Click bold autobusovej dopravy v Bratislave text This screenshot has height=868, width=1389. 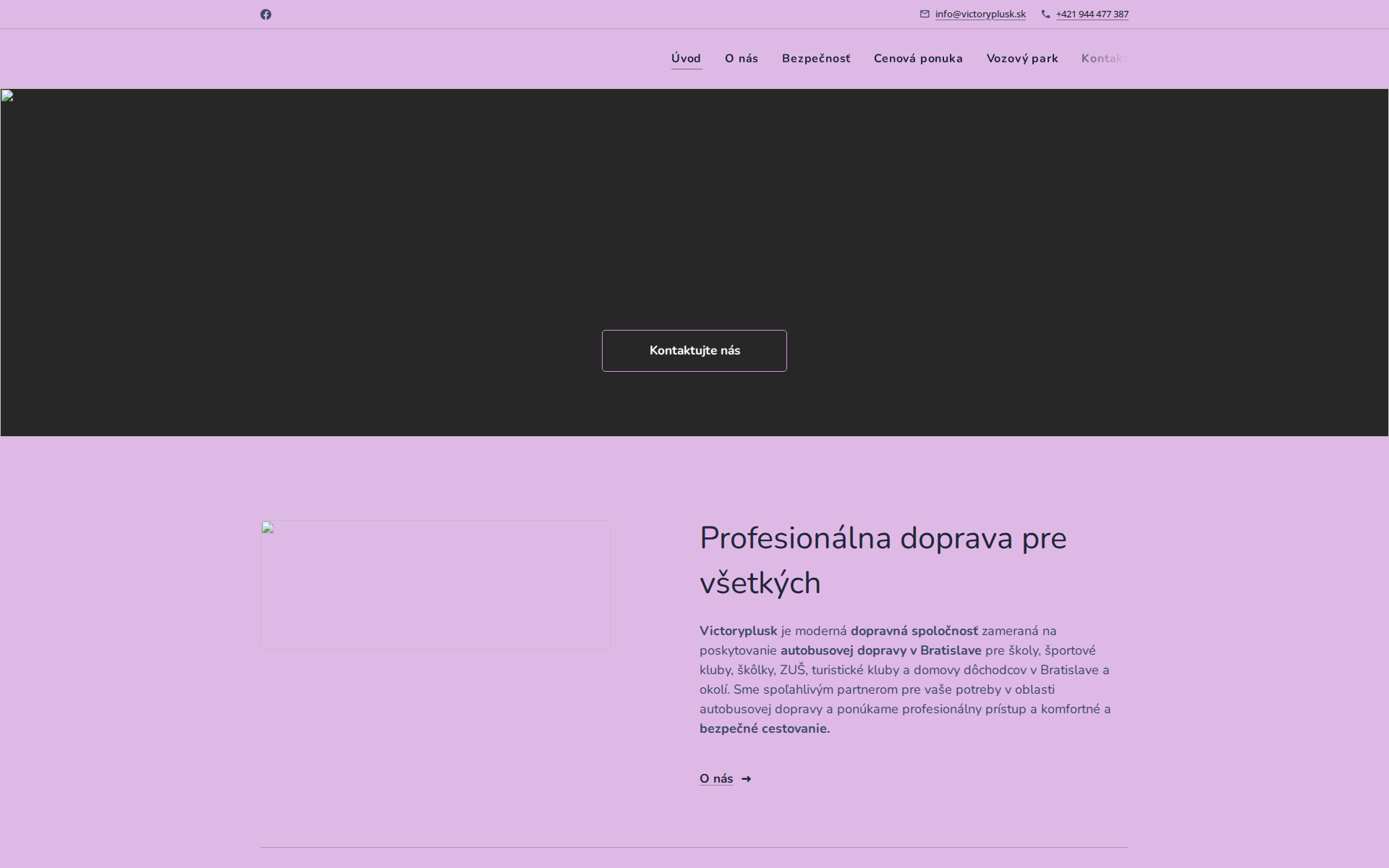880,650
